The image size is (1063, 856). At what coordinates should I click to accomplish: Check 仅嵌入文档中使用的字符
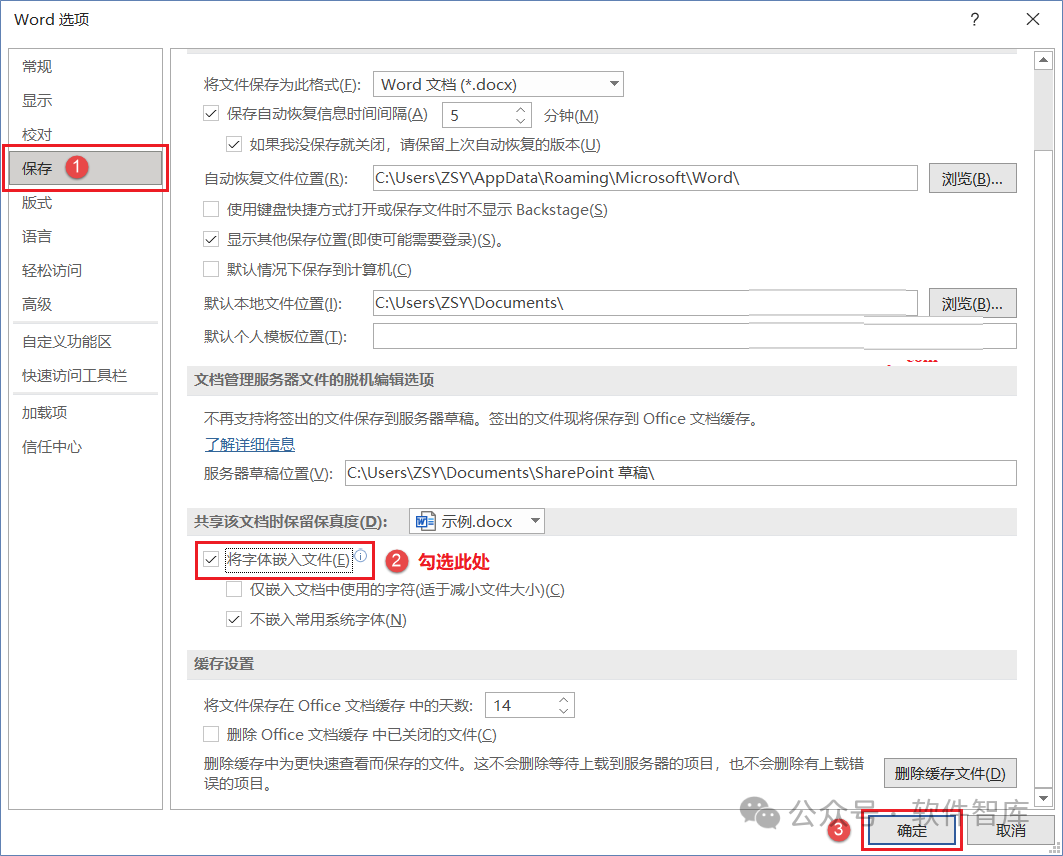[x=233, y=590]
